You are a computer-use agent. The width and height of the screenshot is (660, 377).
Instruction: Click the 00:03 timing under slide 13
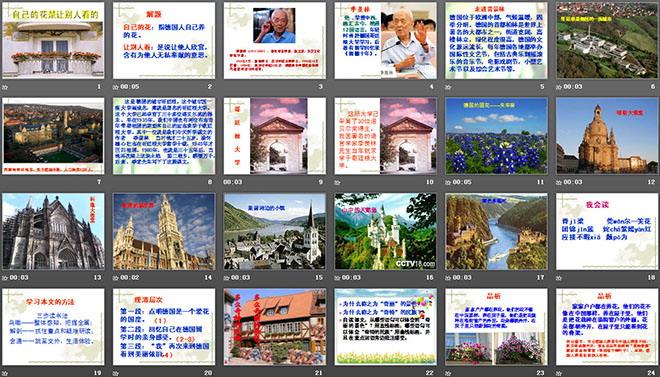click(19, 278)
